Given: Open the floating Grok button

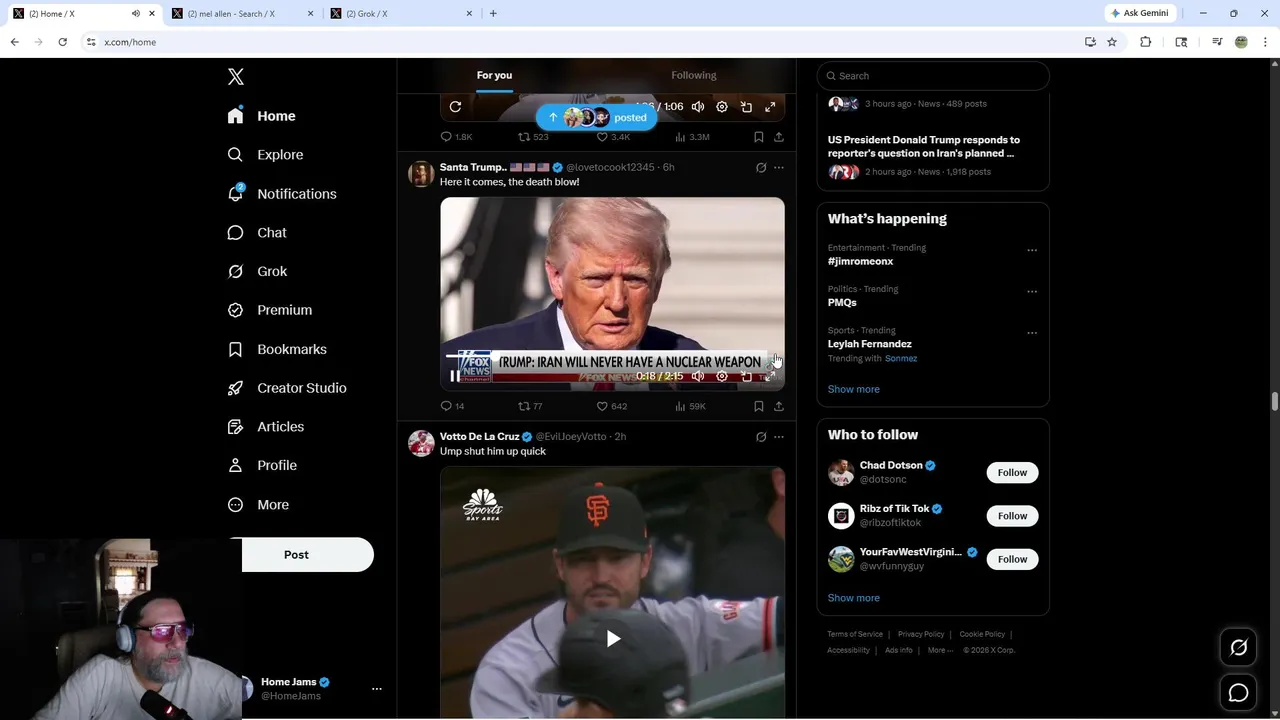Looking at the screenshot, I should pos(1238,648).
